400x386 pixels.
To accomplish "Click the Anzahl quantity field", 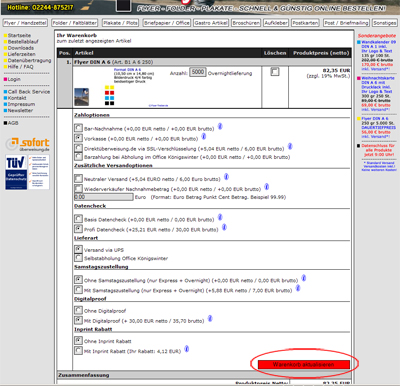I will pos(198,72).
